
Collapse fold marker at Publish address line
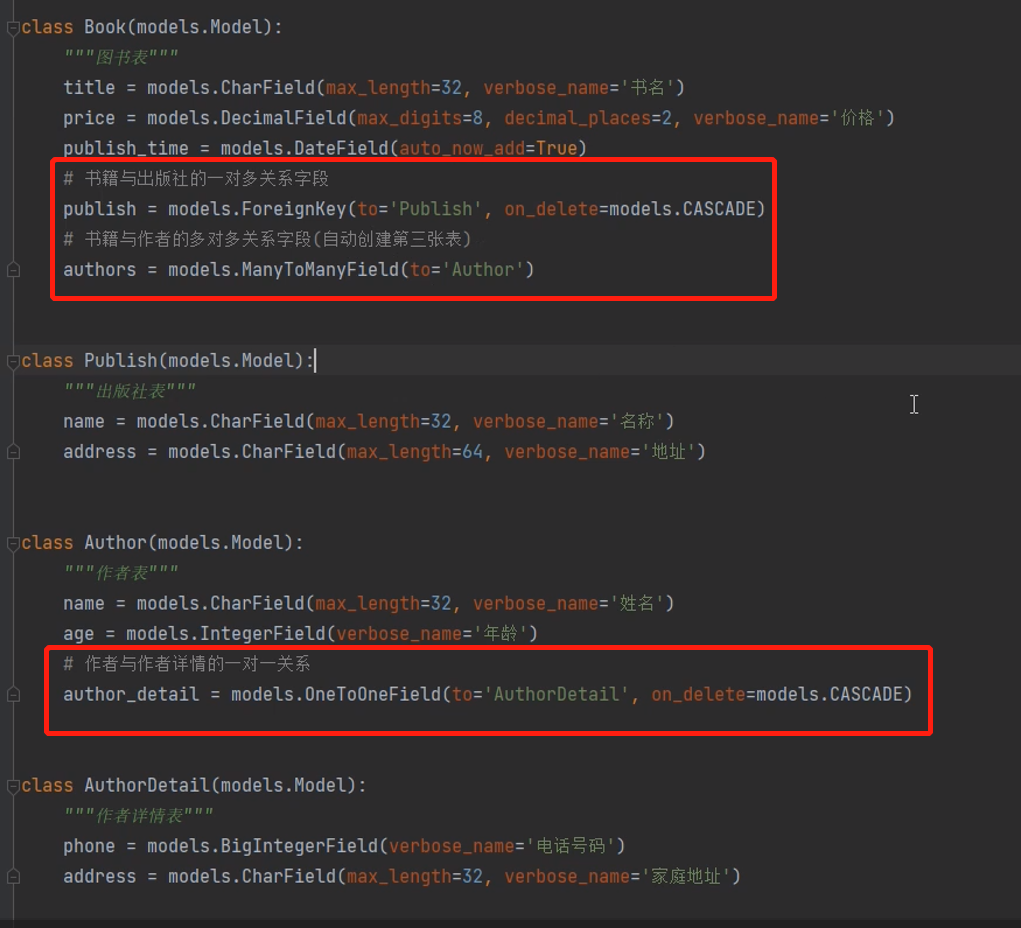click(13, 452)
